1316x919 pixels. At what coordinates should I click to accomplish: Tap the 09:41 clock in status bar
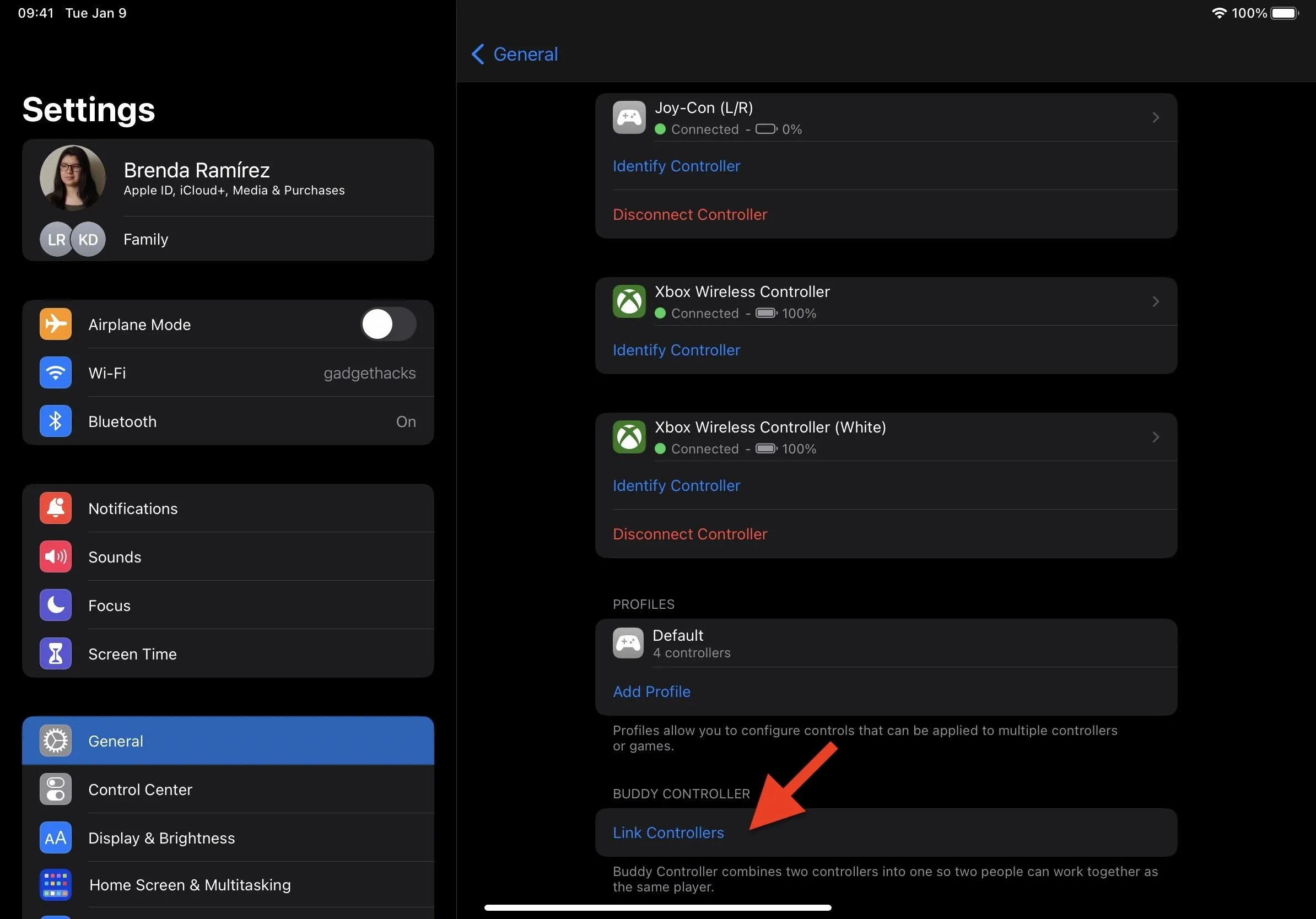point(35,13)
